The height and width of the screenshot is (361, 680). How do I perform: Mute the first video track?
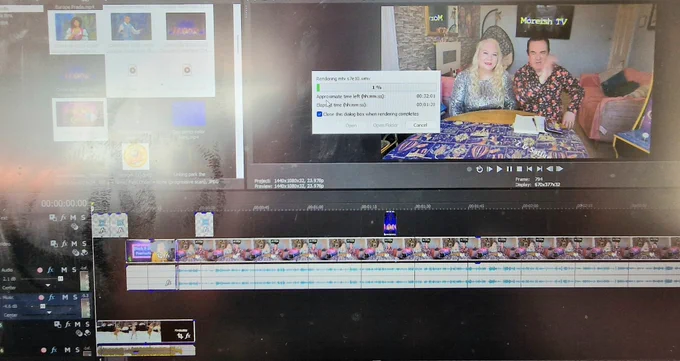coord(73,217)
